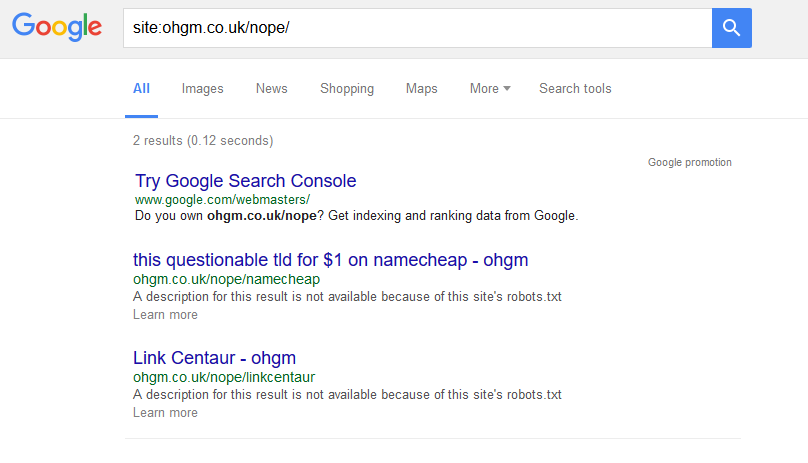Switch to the News tab
This screenshot has width=808, height=463.
coord(272,89)
